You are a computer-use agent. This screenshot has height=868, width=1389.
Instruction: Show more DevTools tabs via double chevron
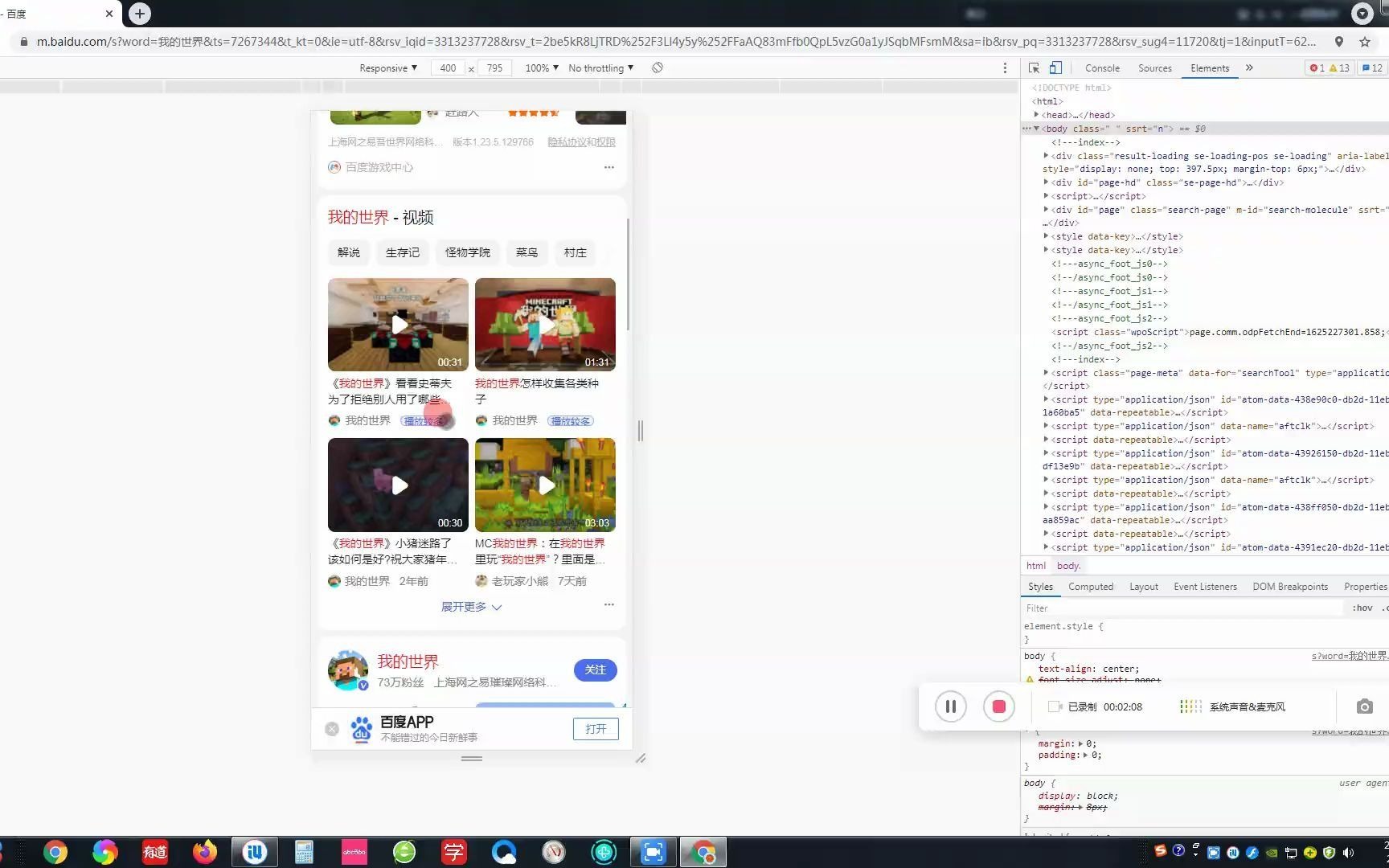1249,68
